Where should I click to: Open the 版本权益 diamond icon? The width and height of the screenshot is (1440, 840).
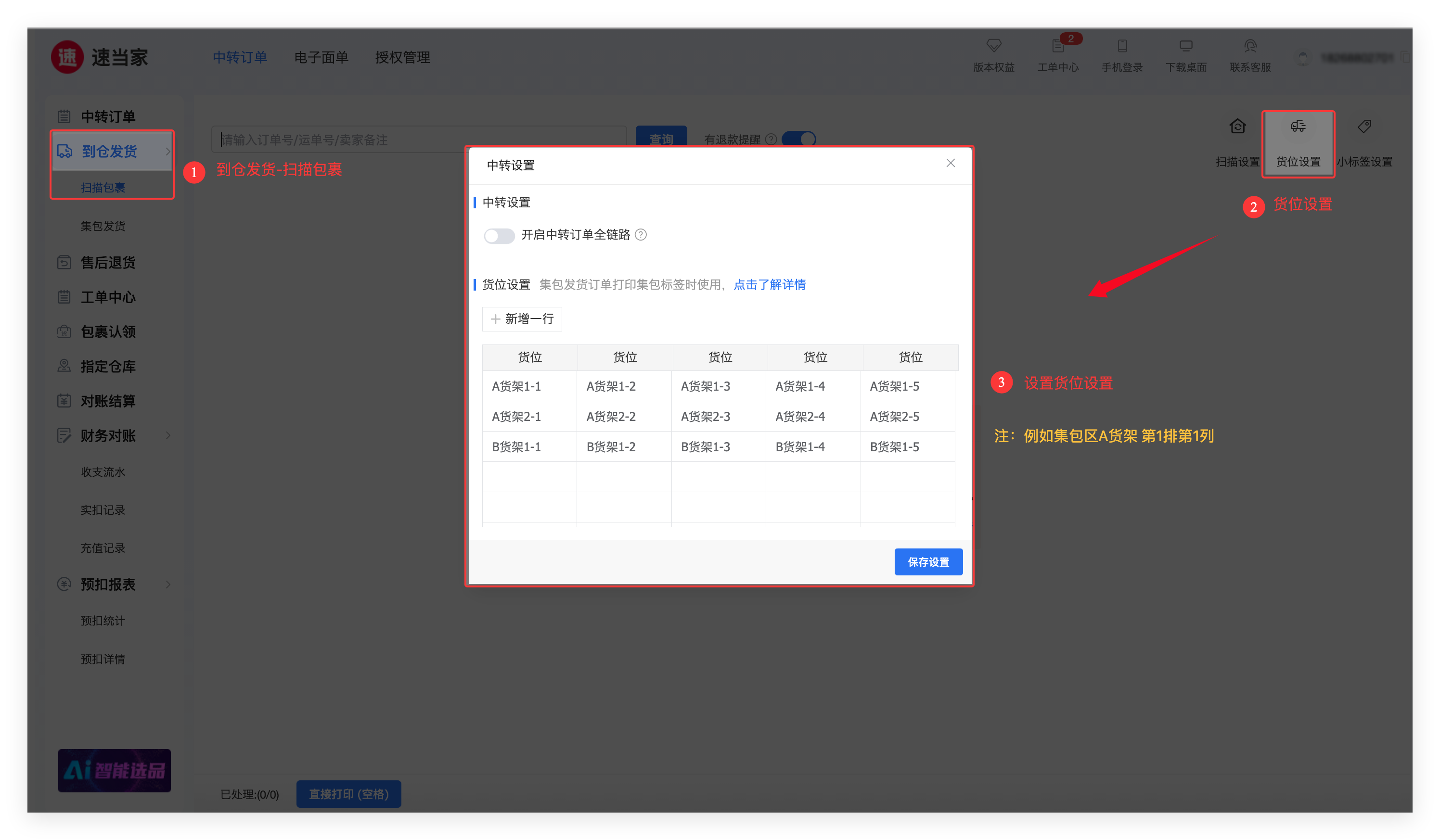(993, 46)
